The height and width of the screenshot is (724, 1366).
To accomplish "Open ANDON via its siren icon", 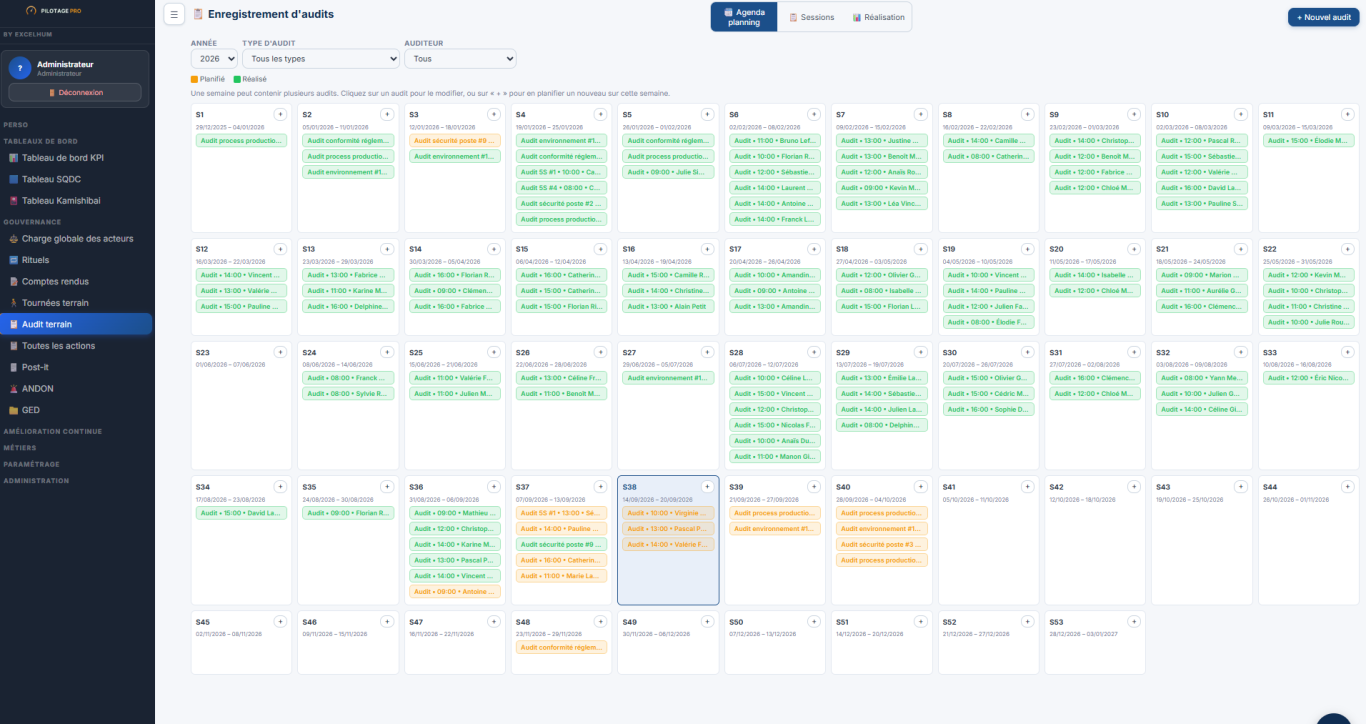I will tap(14, 389).
